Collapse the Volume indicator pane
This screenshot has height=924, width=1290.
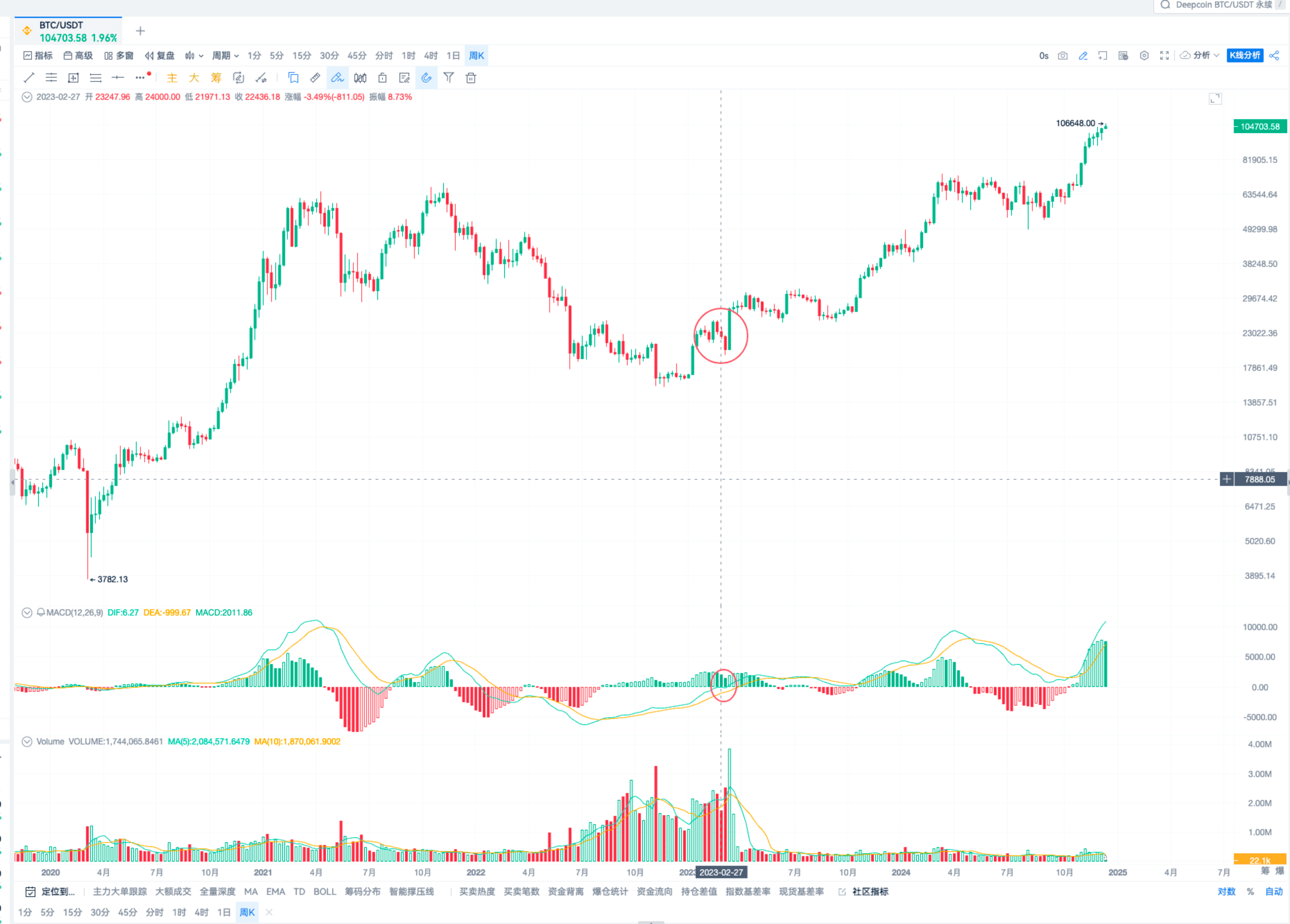click(x=27, y=741)
